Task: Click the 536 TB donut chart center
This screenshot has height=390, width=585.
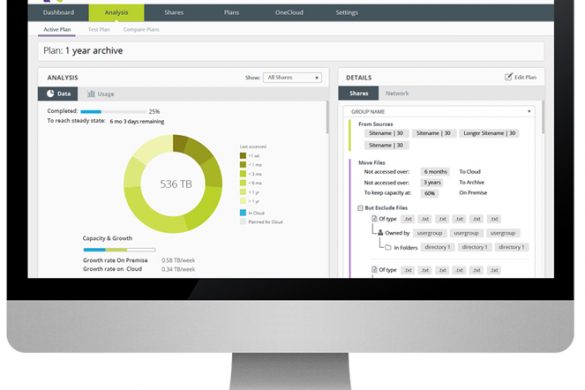Action: [x=176, y=184]
